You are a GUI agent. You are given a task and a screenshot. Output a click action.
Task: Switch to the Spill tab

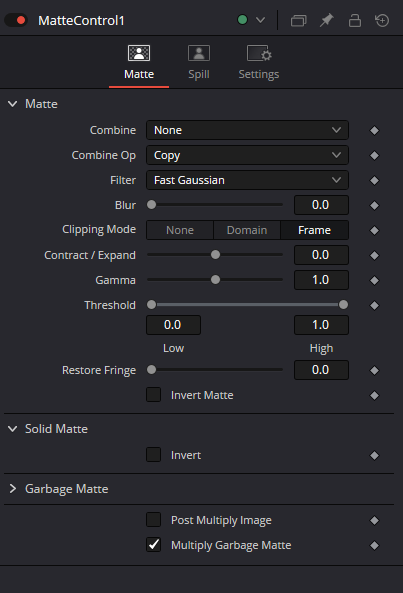pos(199,63)
